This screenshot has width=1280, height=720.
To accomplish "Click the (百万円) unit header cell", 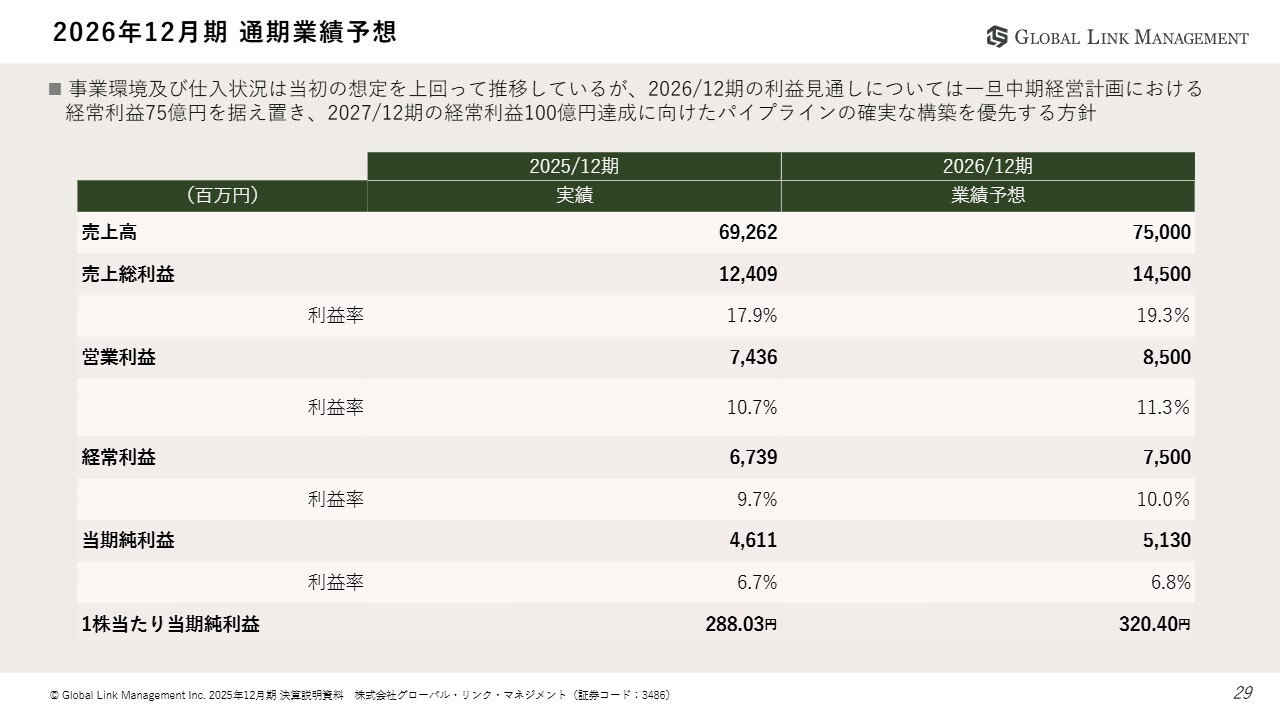I will pos(222,196).
